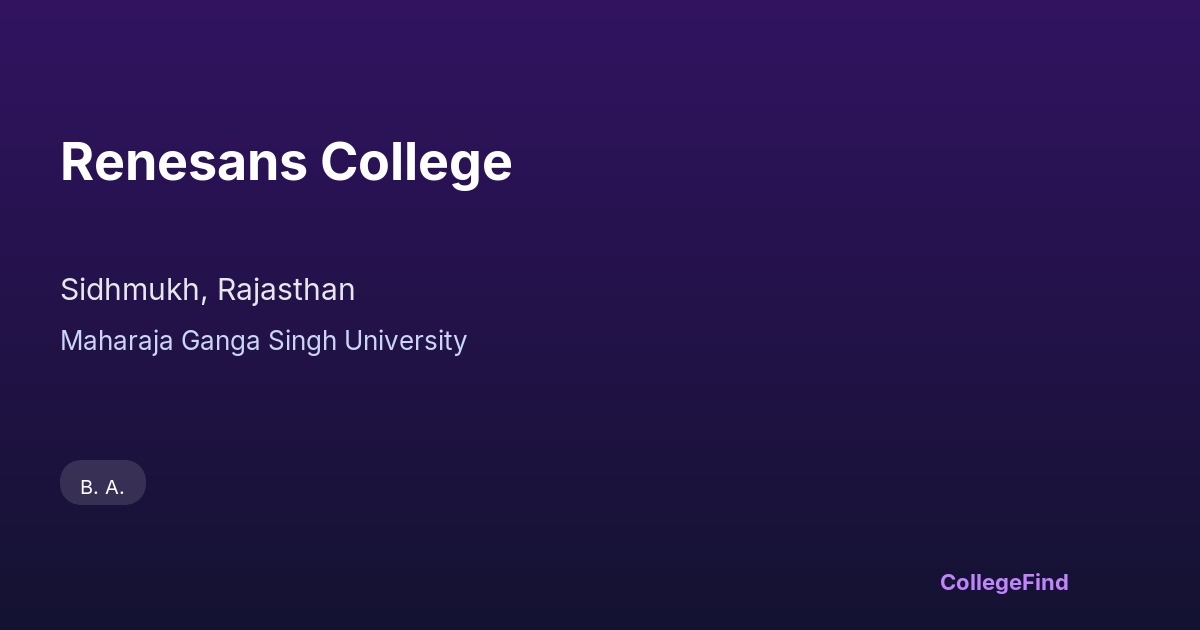Open the CollegeFind brand link
The image size is (1200, 630).
[x=1004, y=582]
